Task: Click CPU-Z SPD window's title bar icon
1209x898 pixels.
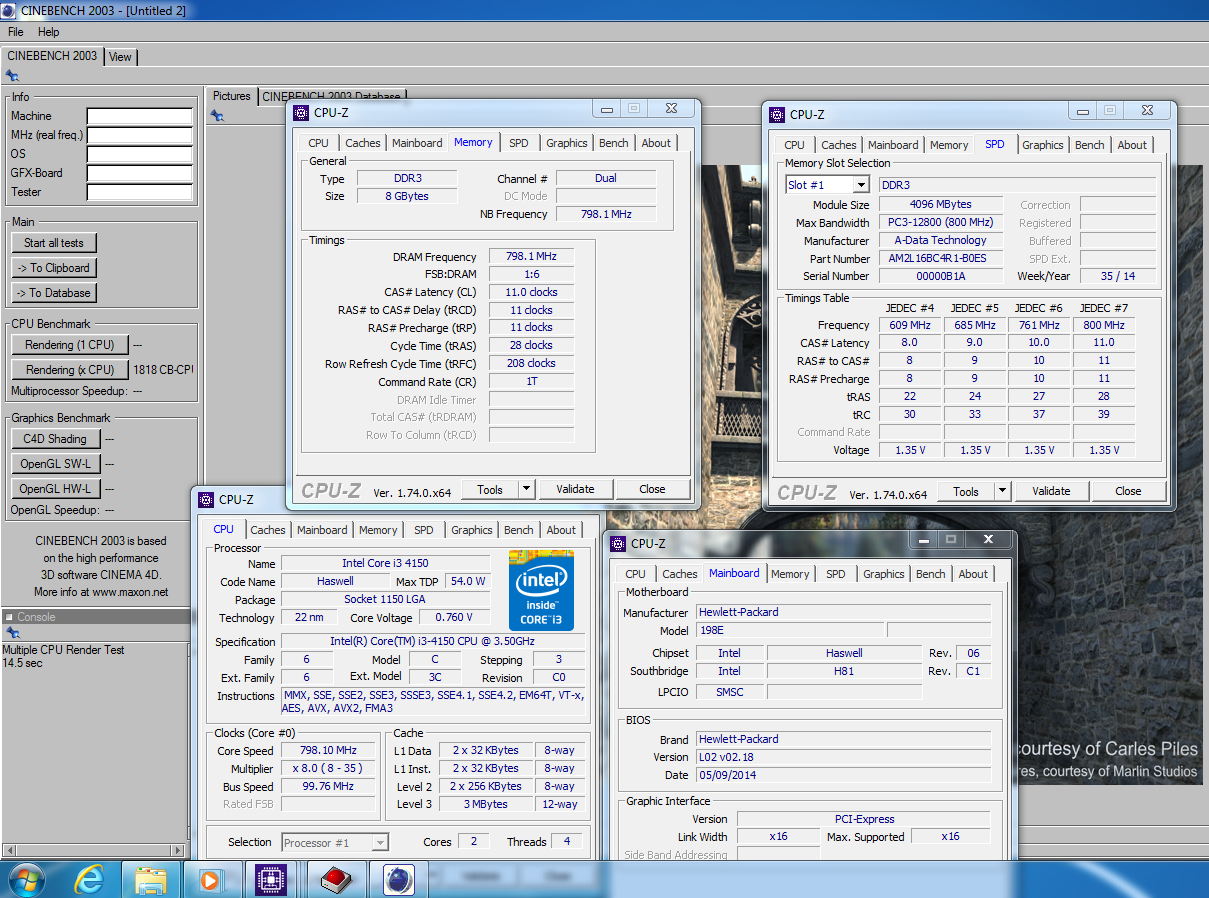Action: pos(777,115)
